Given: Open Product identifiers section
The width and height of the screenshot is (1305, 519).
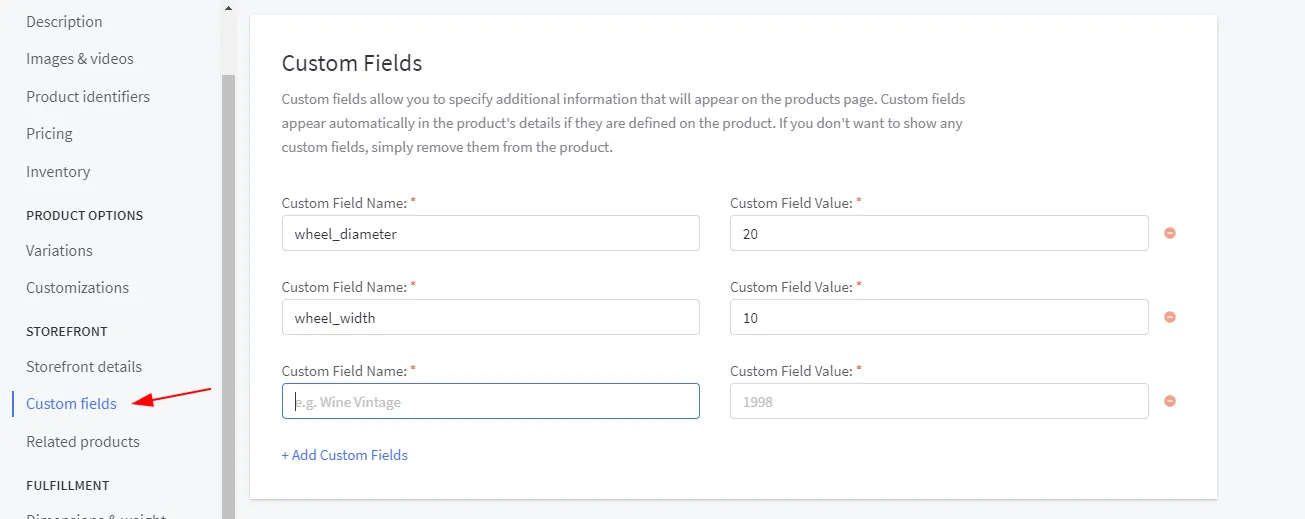Looking at the screenshot, I should [88, 97].
